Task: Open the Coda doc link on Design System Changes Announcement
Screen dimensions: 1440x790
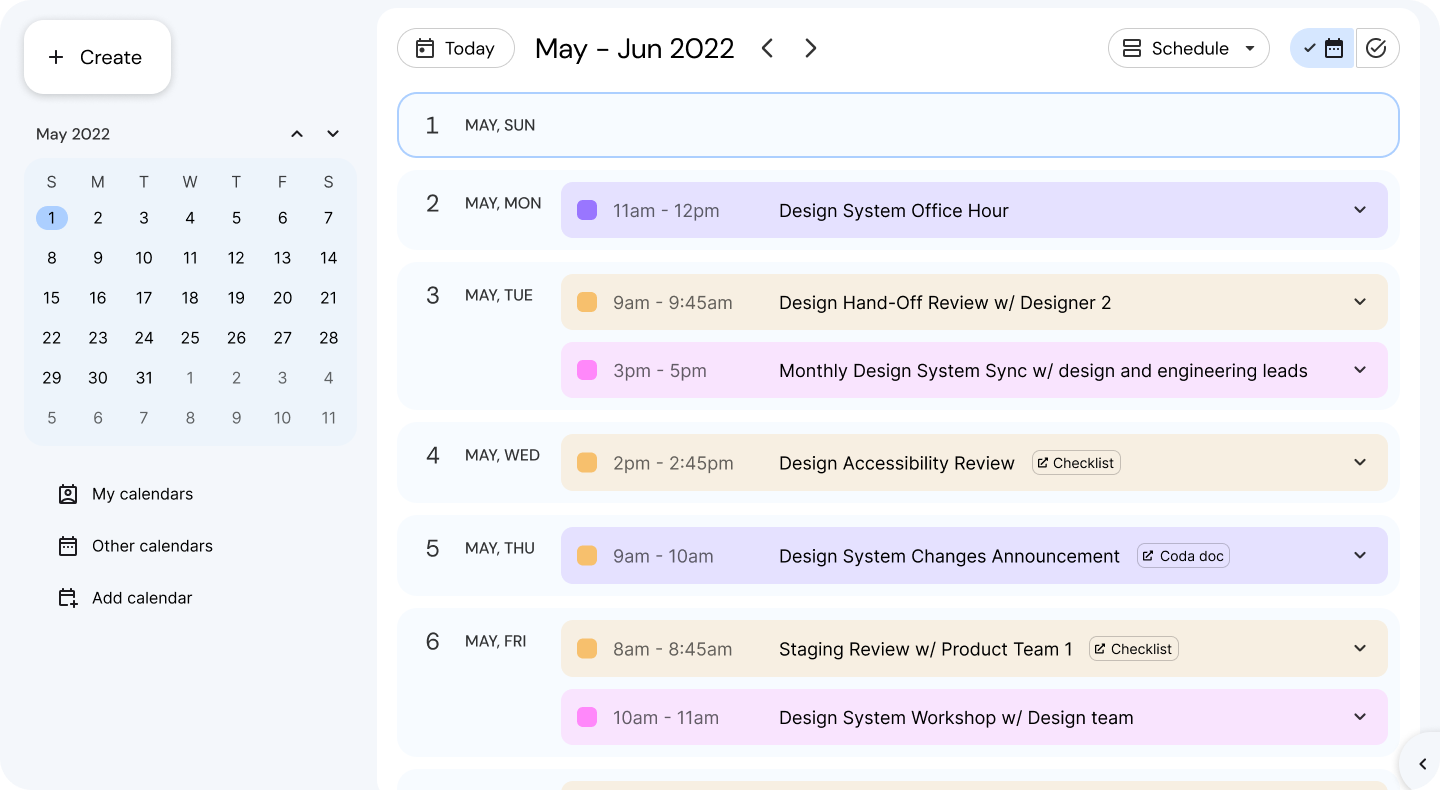Action: (x=1183, y=555)
